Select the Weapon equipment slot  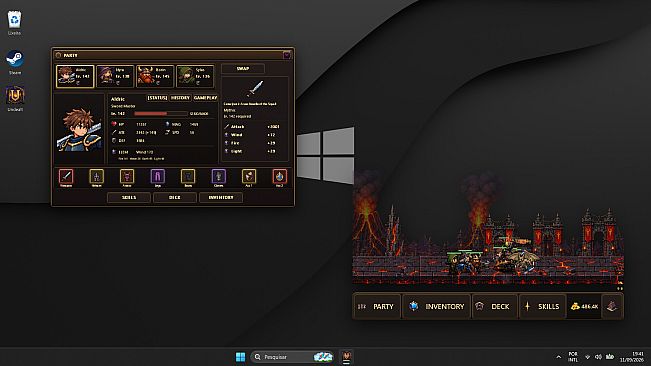[x=66, y=176]
